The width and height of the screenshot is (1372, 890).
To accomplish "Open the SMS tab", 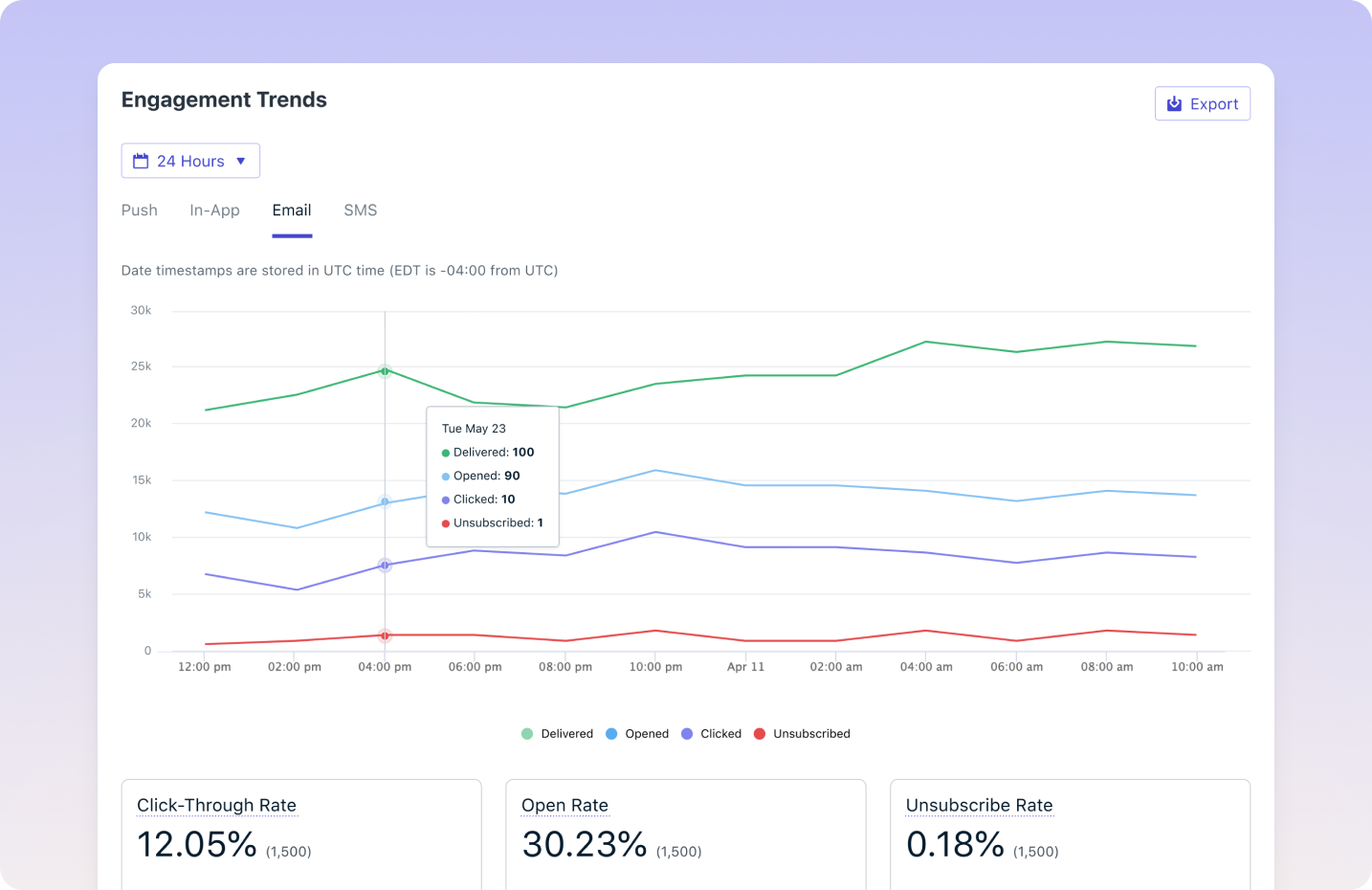I will pyautogui.click(x=360, y=211).
